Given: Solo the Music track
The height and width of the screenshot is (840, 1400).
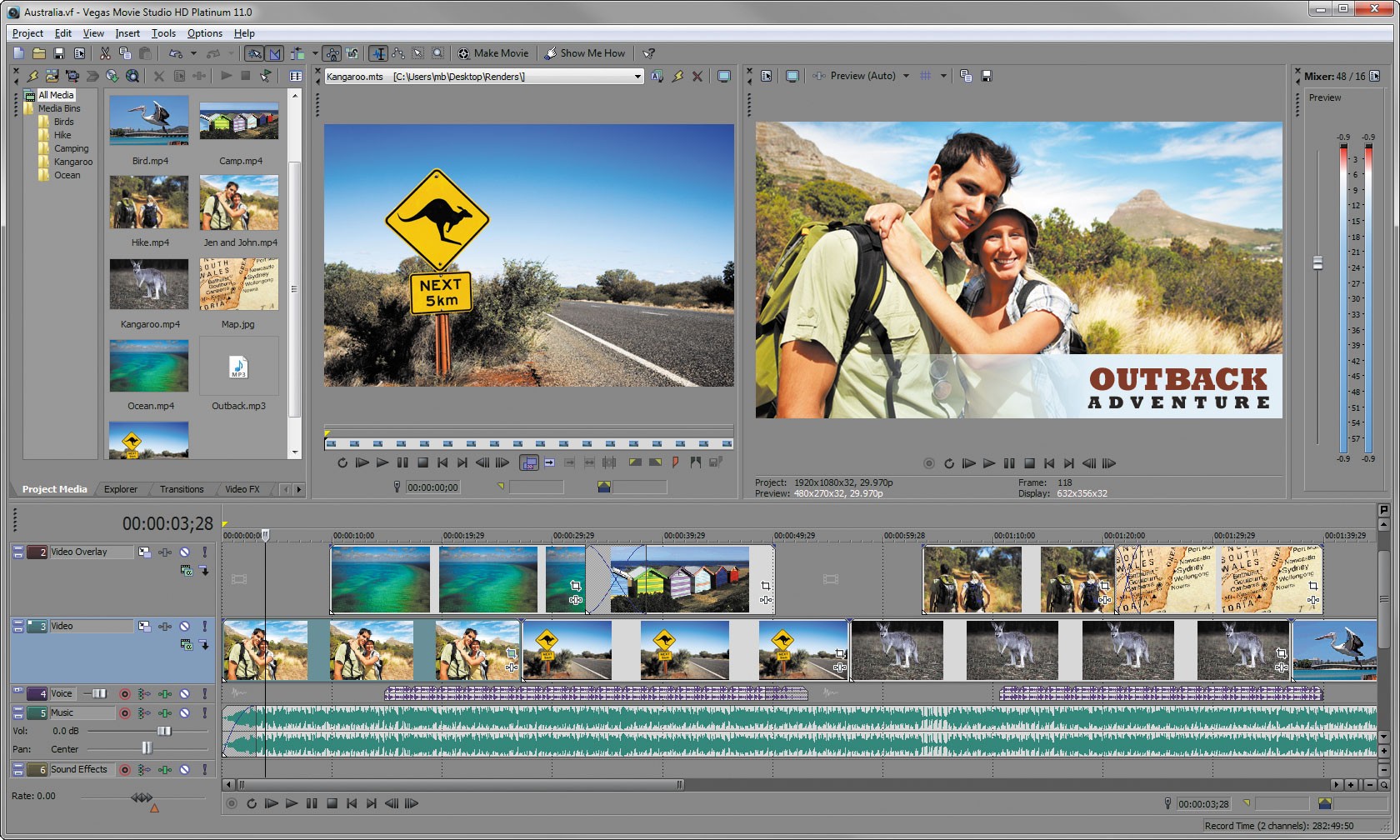Looking at the screenshot, I should pos(204,713).
